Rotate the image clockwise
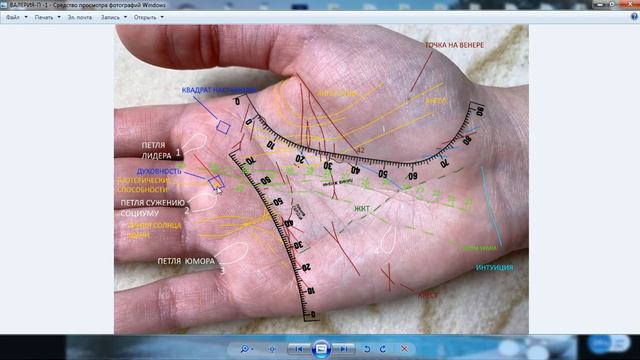The height and width of the screenshot is (360, 640). [382, 349]
